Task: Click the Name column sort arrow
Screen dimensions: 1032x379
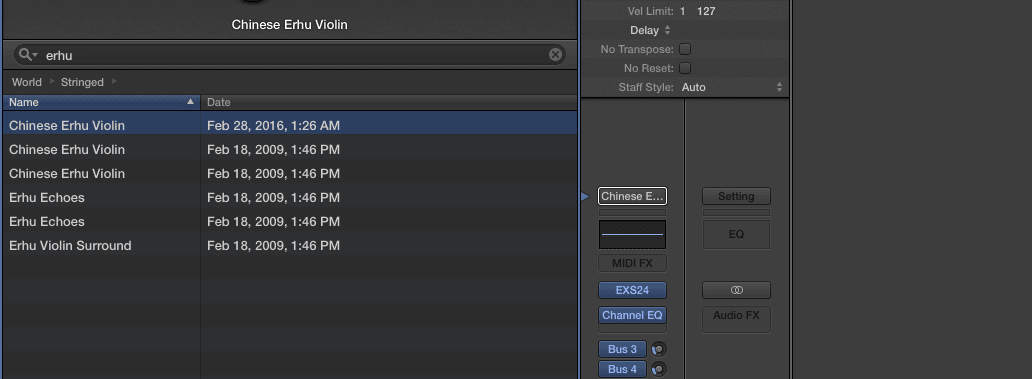Action: pyautogui.click(x=191, y=102)
